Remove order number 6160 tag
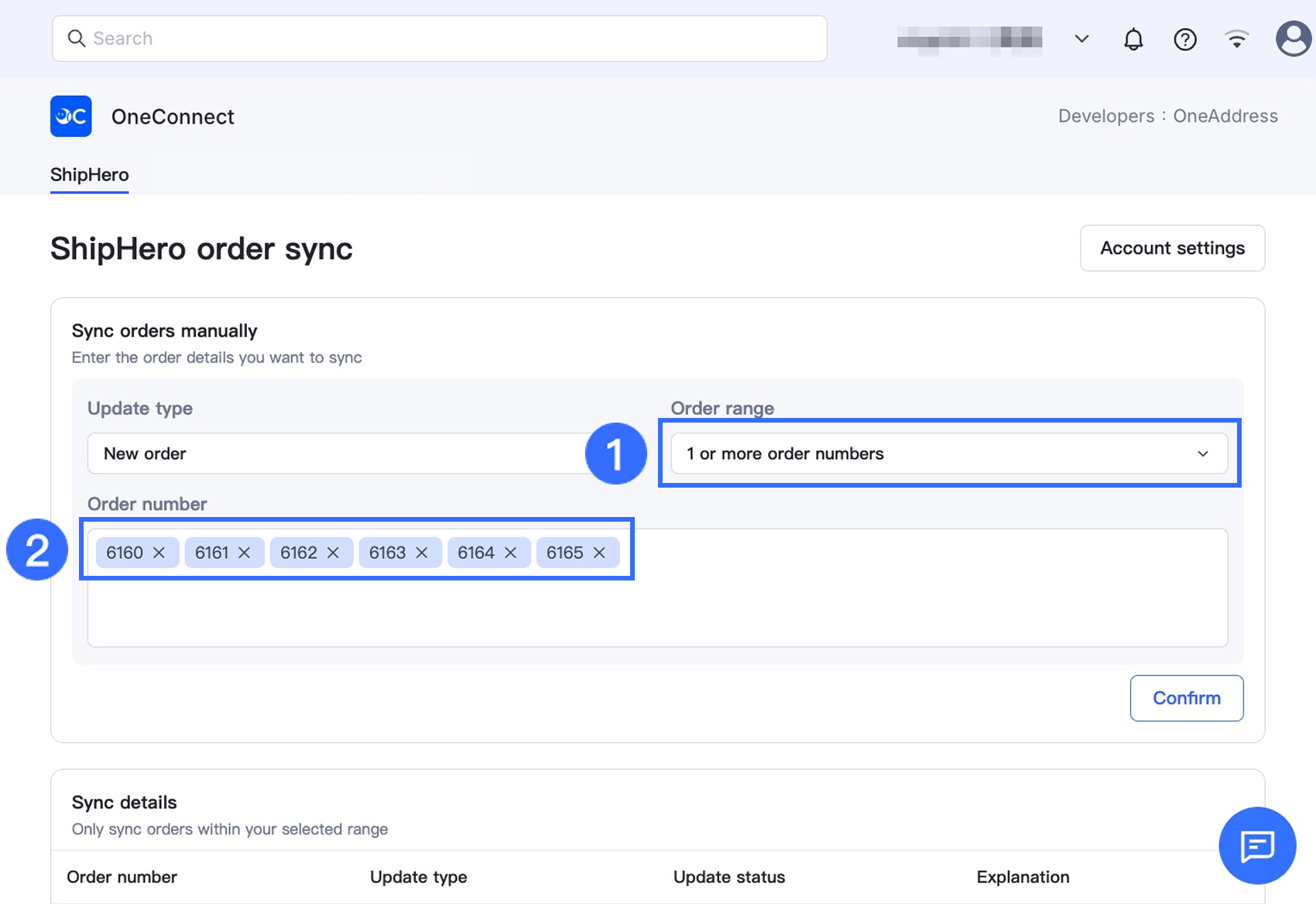Screen dimensions: 1316x904 click(159, 553)
